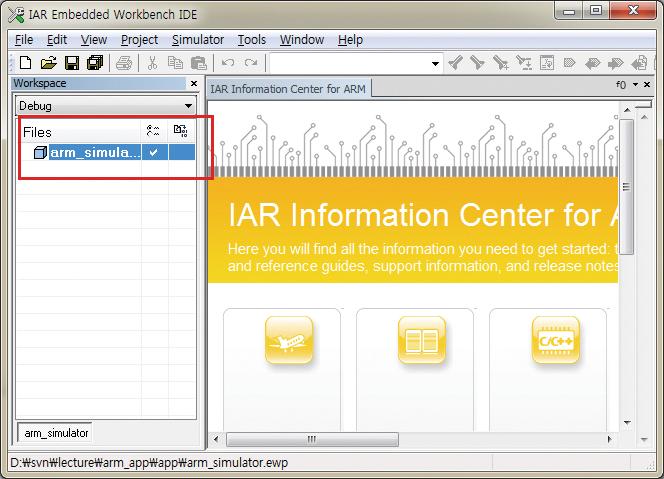The width and height of the screenshot is (664, 479).
Task: Open the View menu
Action: pyautogui.click(x=94, y=40)
